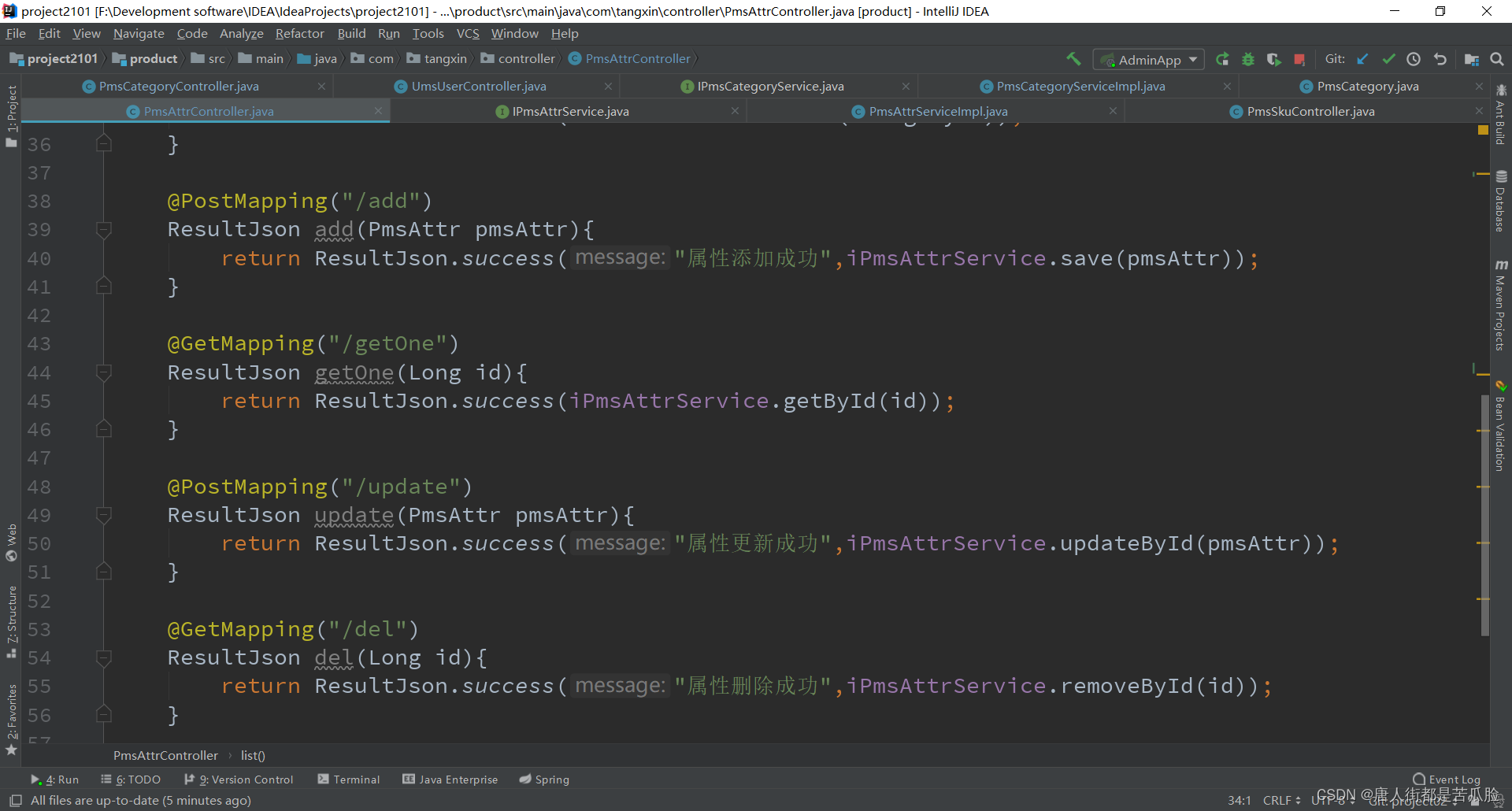
Task: Click the fold end marker at line 36
Action: click(103, 143)
